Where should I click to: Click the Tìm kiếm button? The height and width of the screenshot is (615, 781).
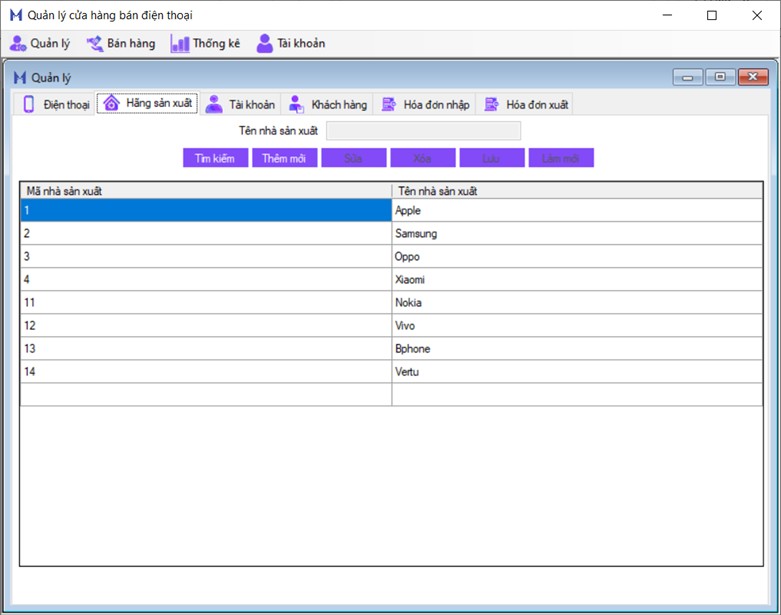point(215,158)
